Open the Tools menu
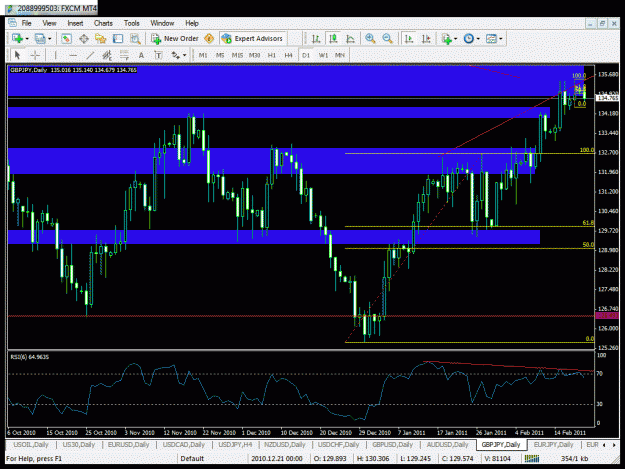This screenshot has width=625, height=469. pyautogui.click(x=132, y=23)
